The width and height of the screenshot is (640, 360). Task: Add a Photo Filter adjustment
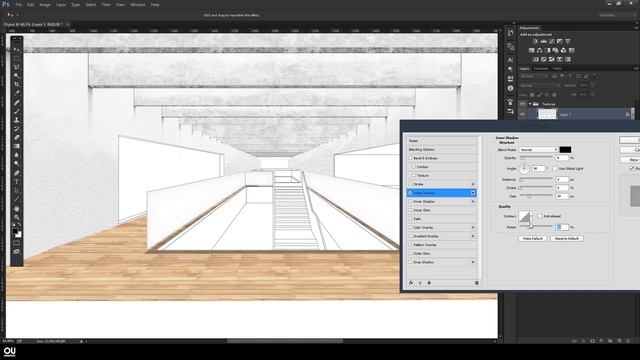pos(556,50)
